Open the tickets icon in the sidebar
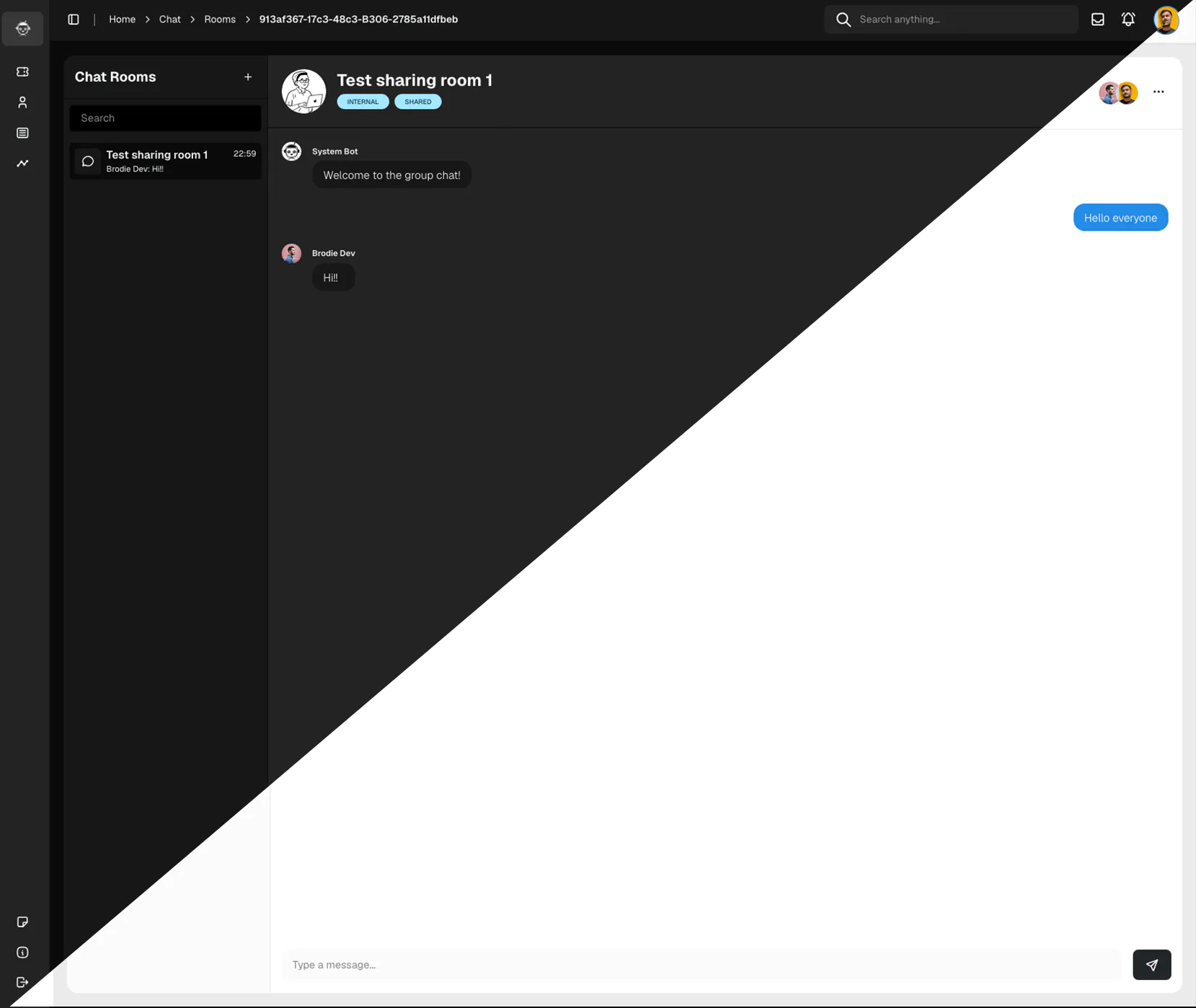Screen dimensions: 1196x1008 point(22,72)
